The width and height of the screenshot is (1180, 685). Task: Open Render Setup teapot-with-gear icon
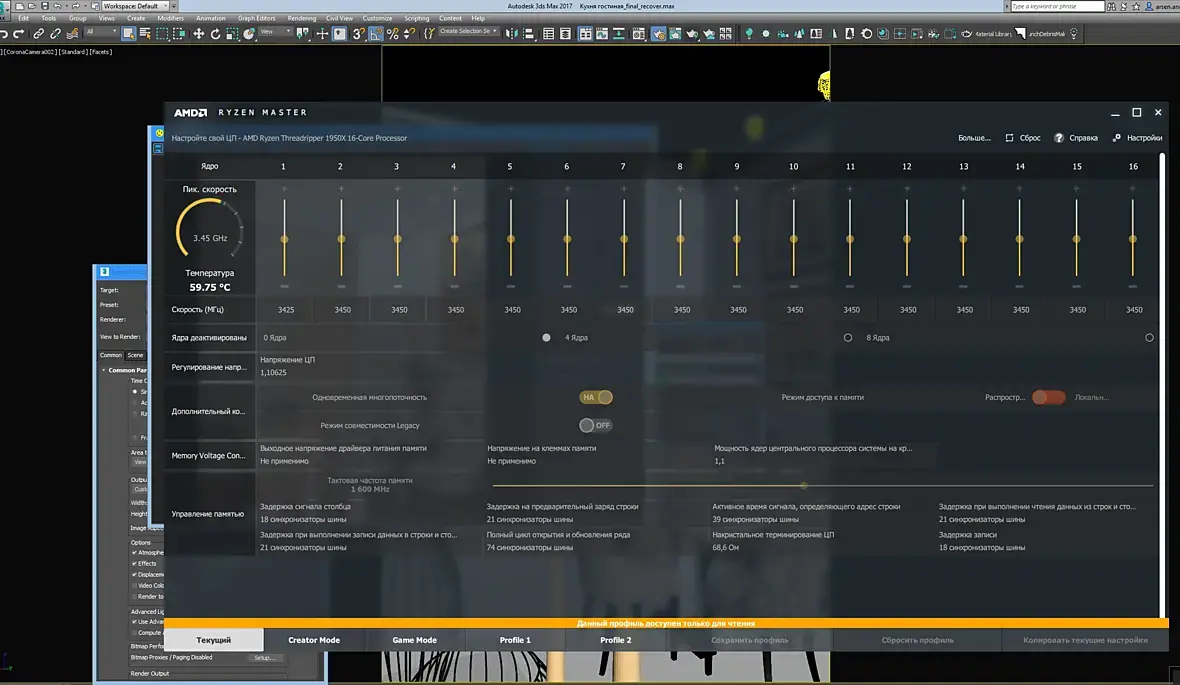click(658, 34)
